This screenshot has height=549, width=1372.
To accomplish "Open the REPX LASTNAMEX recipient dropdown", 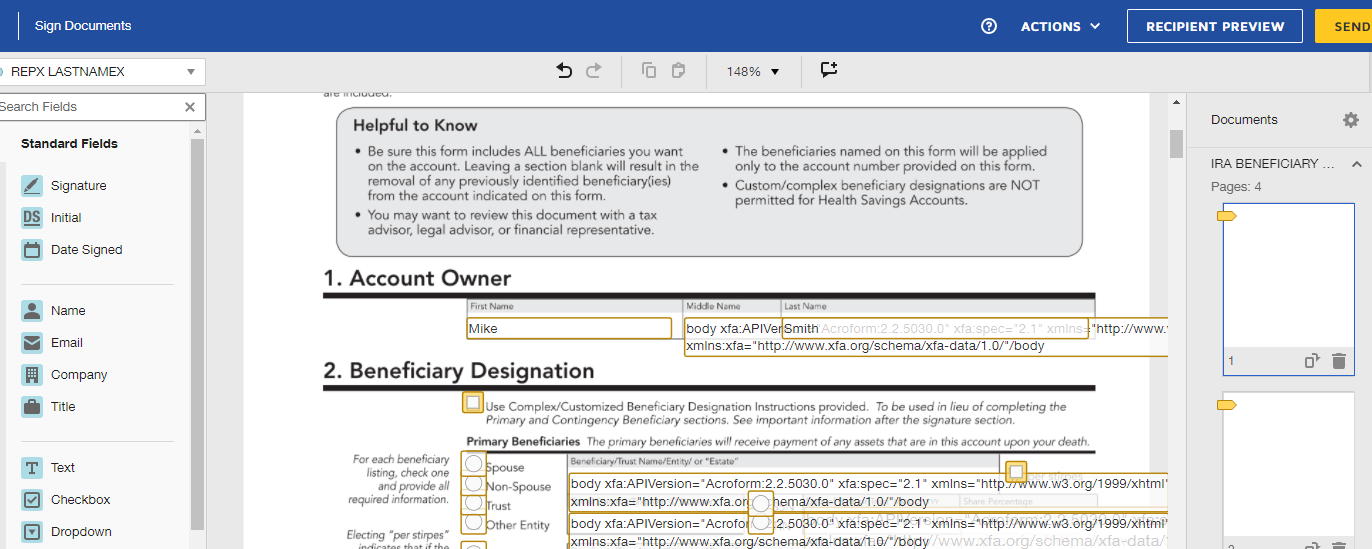I will pos(101,72).
